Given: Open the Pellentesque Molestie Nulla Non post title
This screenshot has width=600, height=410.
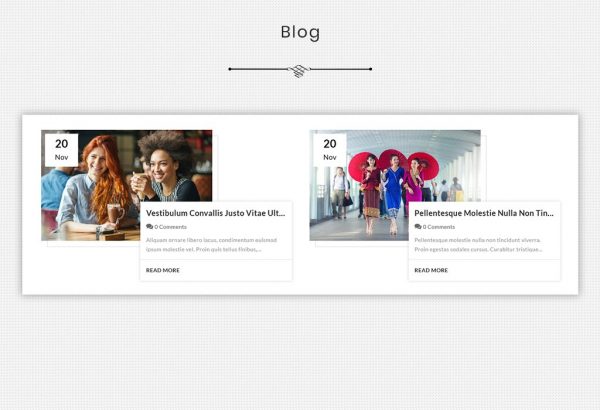Looking at the screenshot, I should (x=484, y=213).
